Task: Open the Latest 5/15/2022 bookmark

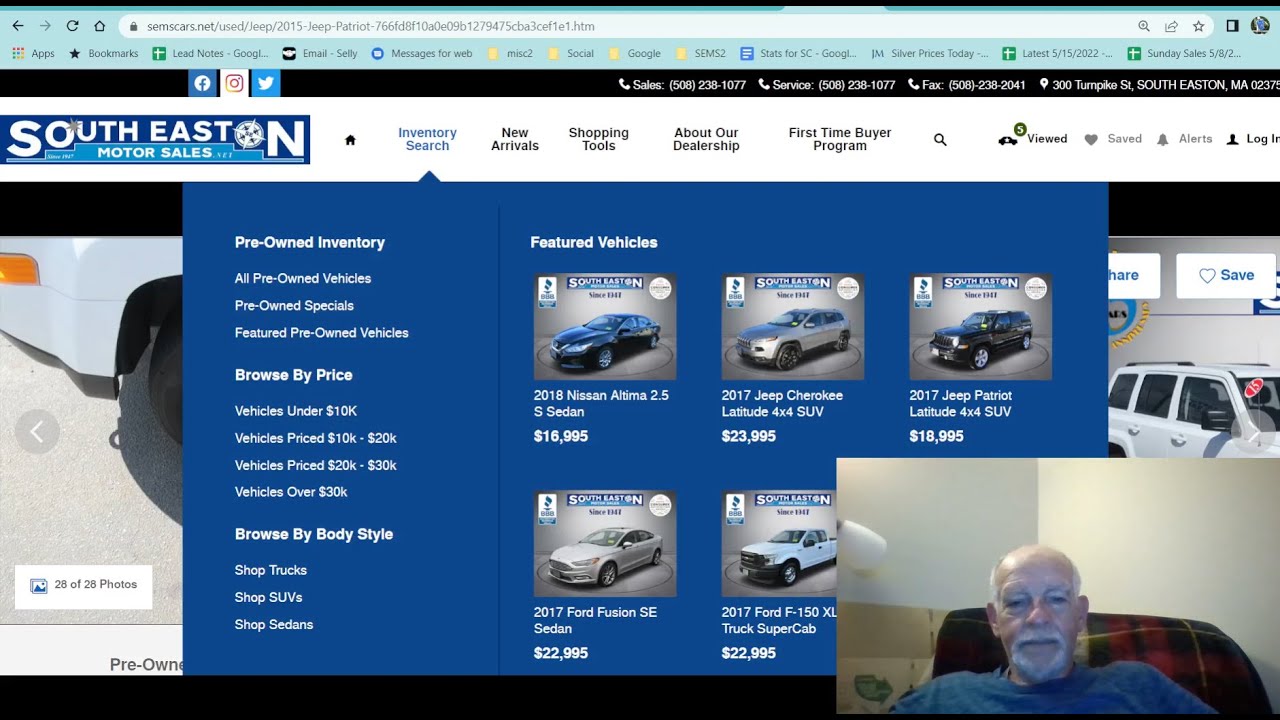Action: [1058, 54]
